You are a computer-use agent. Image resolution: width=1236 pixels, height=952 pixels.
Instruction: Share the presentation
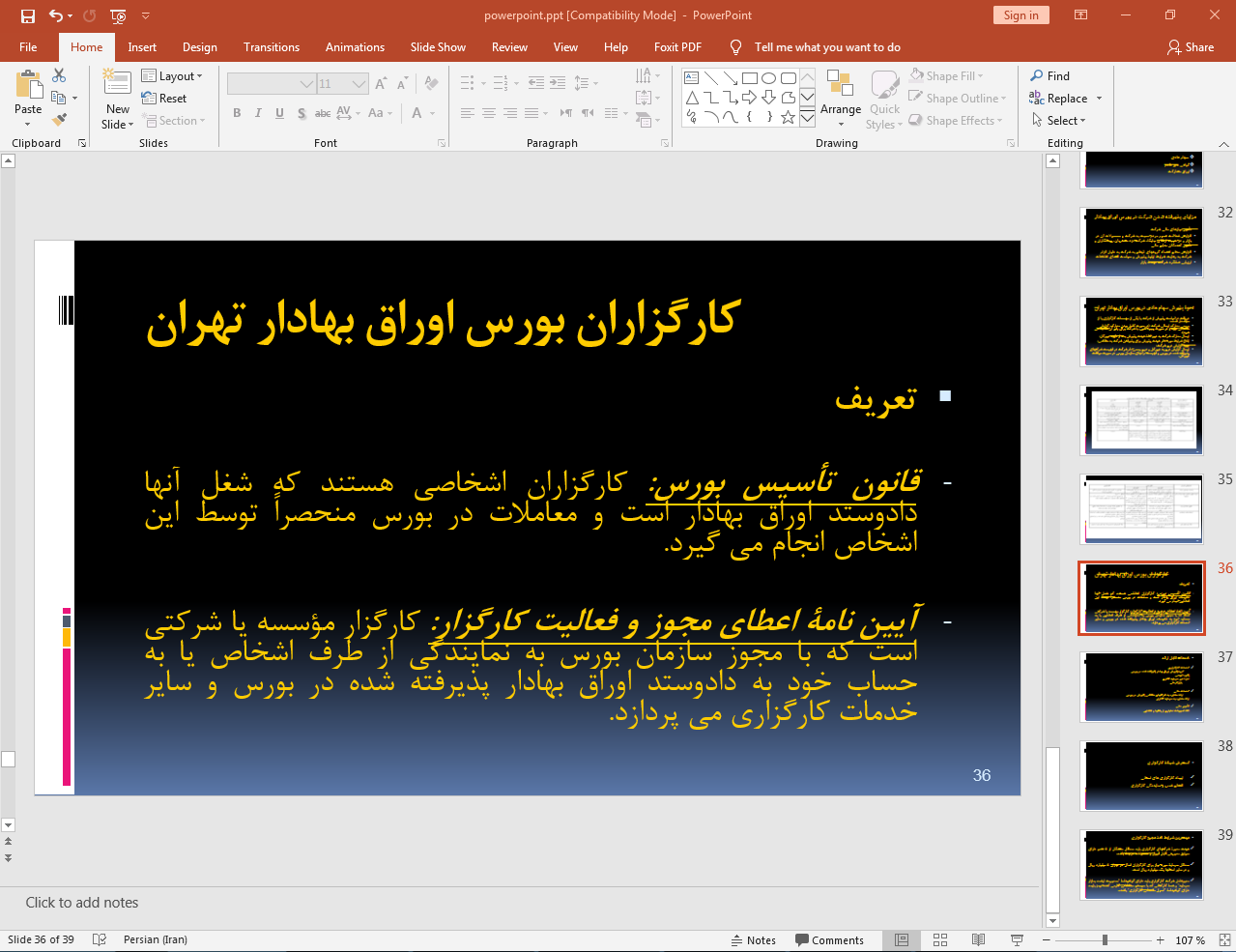click(1190, 47)
